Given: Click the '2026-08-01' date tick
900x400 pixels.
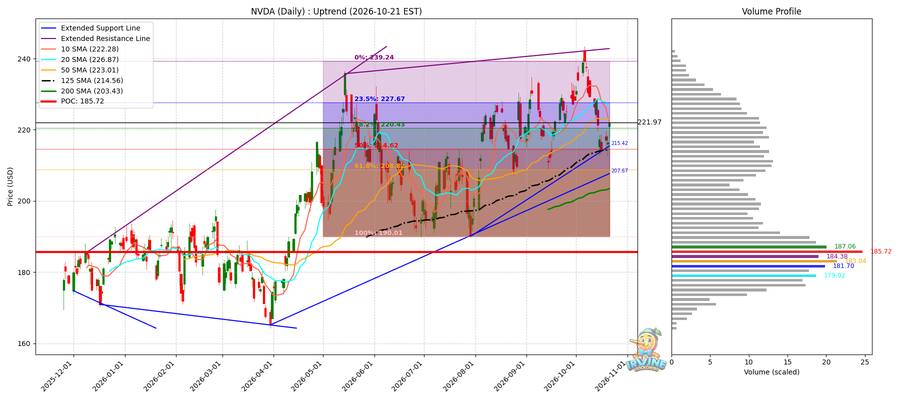Looking at the screenshot, I should pos(460,375).
